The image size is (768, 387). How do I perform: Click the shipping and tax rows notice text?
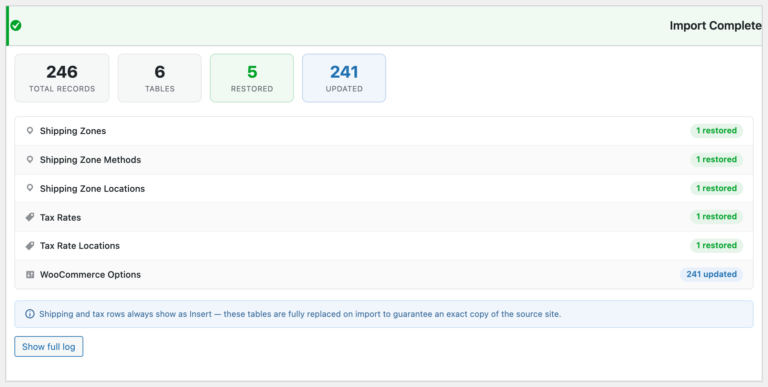300,314
